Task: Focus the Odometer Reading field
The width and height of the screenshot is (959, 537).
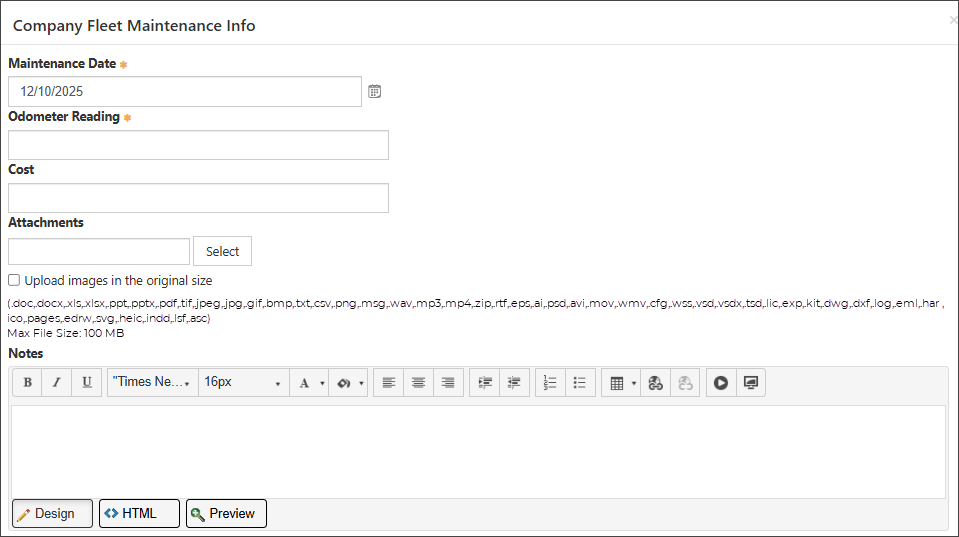Action: point(198,145)
